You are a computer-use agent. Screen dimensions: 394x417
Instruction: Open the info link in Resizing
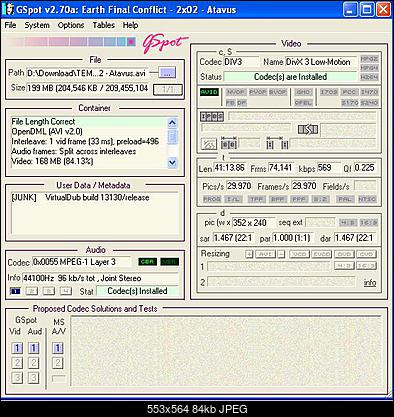(370, 283)
